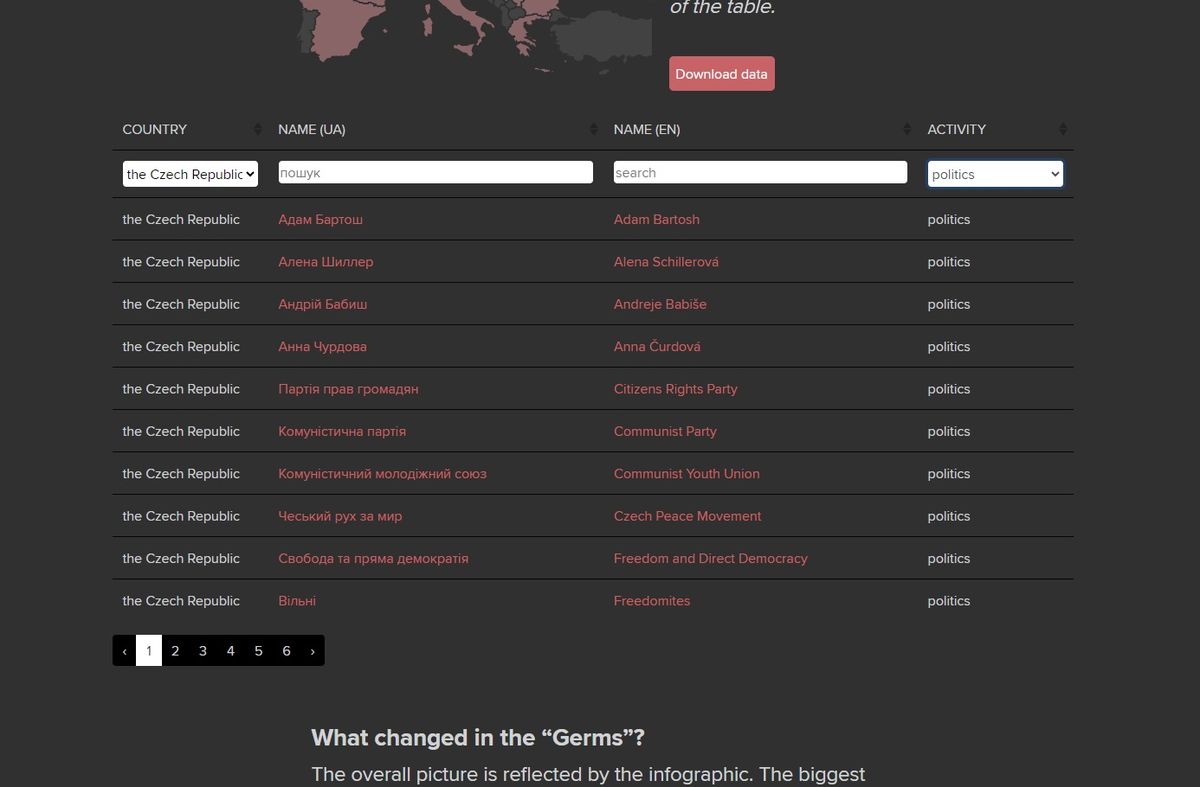The image size is (1200, 787).
Task: Open the Партія прав громадян link
Action: [348, 389]
